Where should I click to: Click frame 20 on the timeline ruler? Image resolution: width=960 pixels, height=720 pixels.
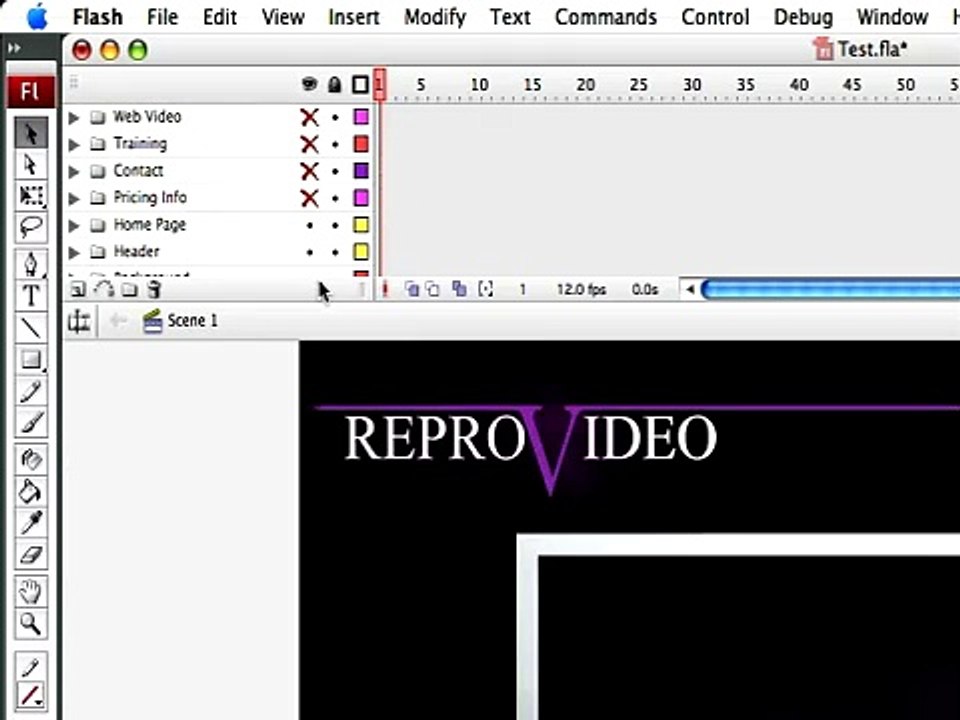point(586,84)
